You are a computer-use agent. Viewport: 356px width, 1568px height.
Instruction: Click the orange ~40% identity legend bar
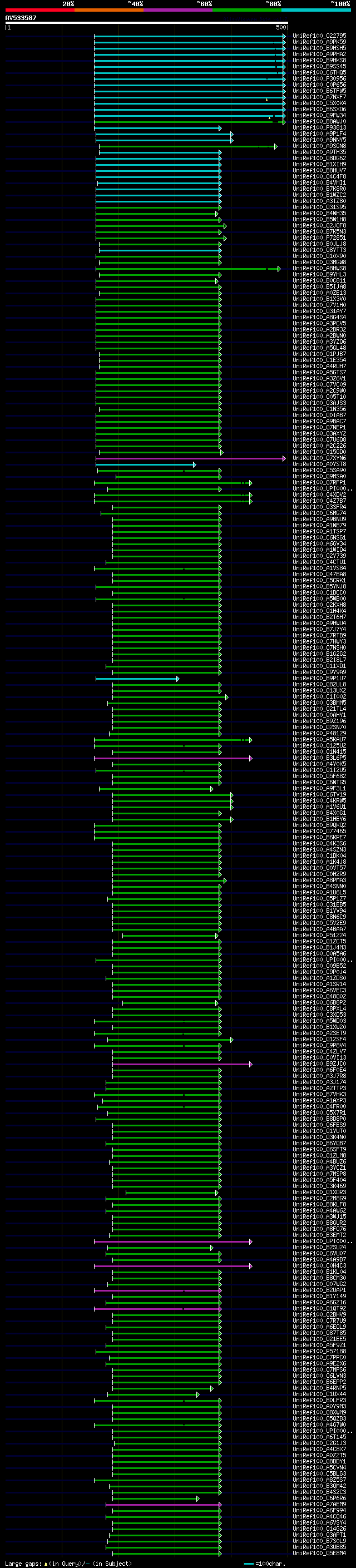(109, 10)
